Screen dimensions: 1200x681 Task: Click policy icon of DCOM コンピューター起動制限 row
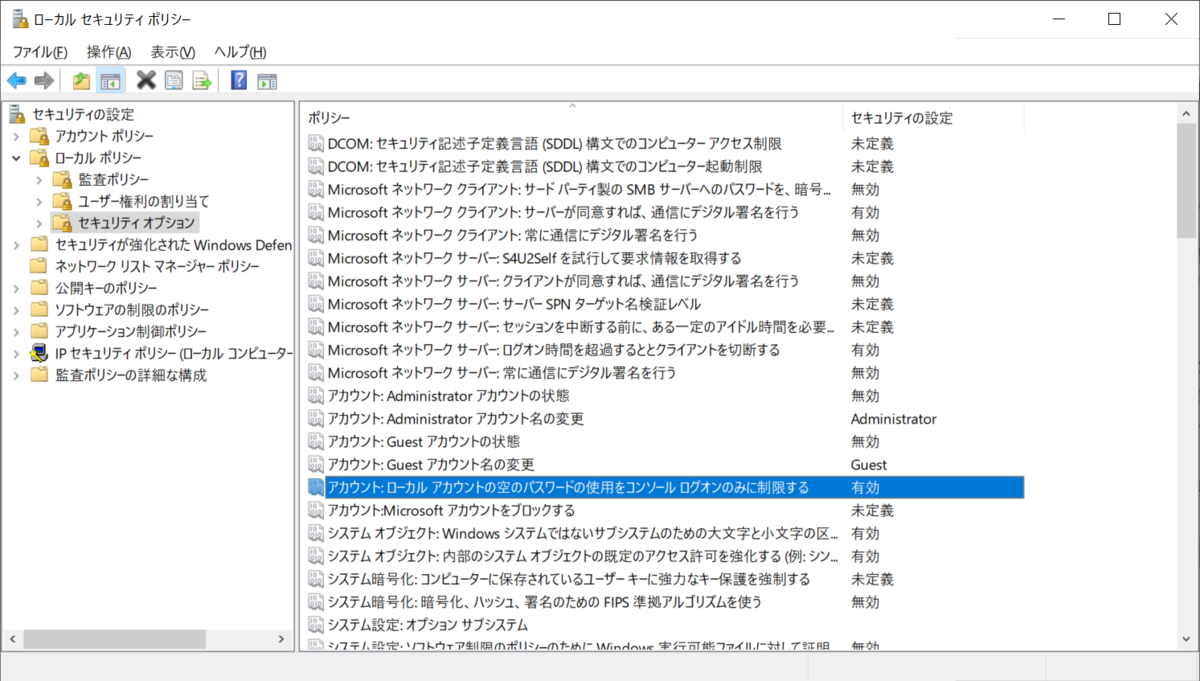(x=316, y=166)
